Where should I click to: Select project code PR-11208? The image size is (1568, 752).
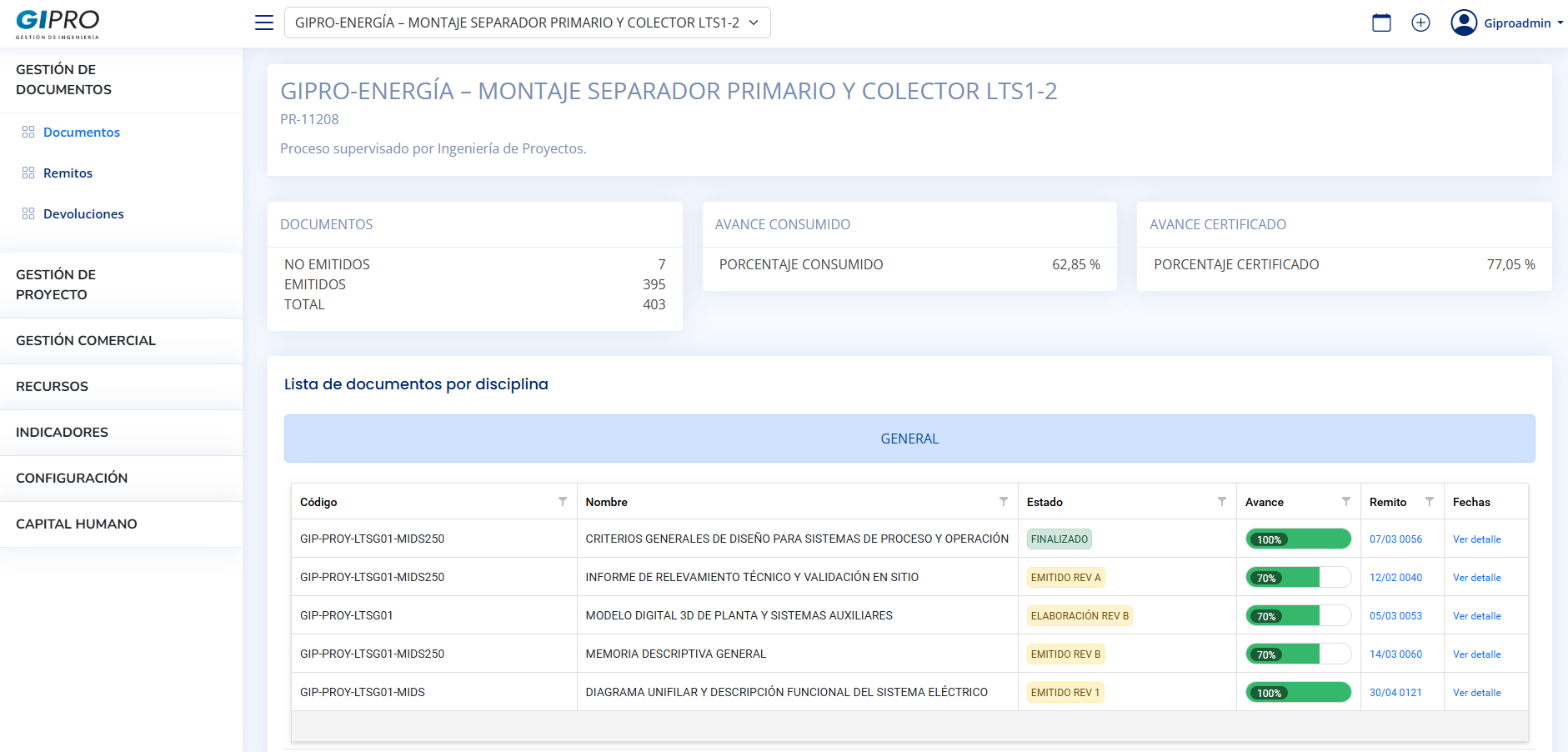(x=309, y=119)
